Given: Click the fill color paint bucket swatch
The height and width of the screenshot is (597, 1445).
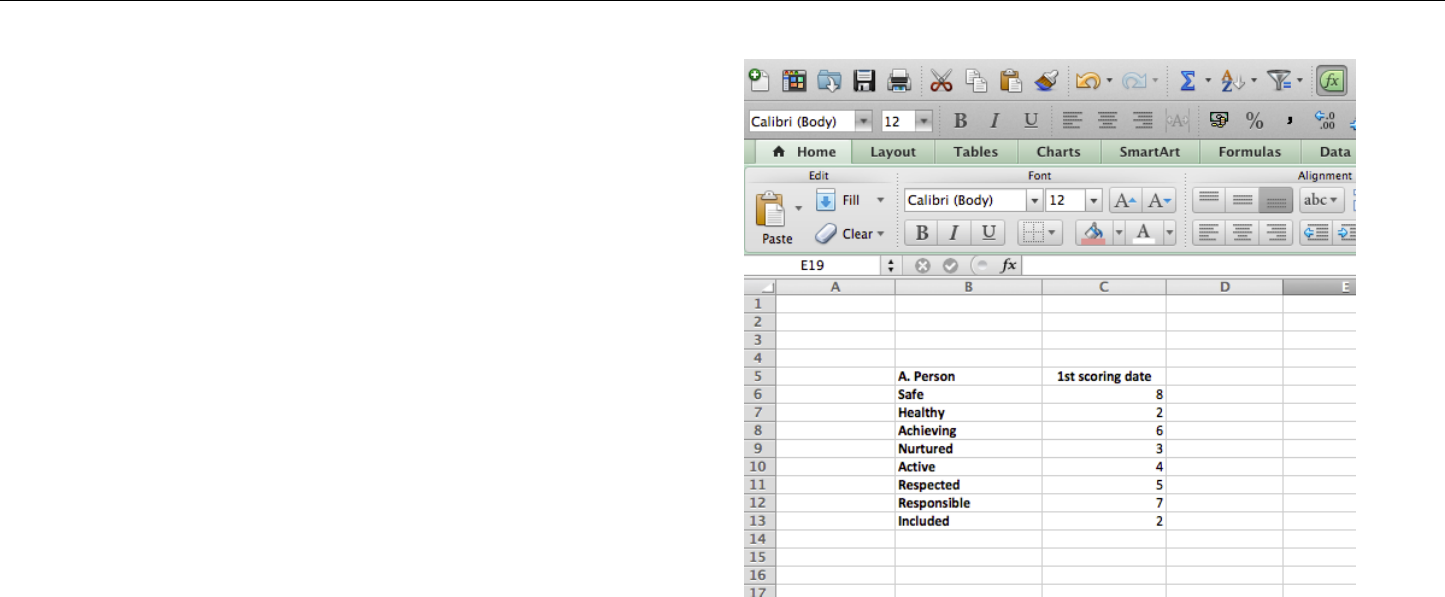Looking at the screenshot, I should [x=1094, y=233].
